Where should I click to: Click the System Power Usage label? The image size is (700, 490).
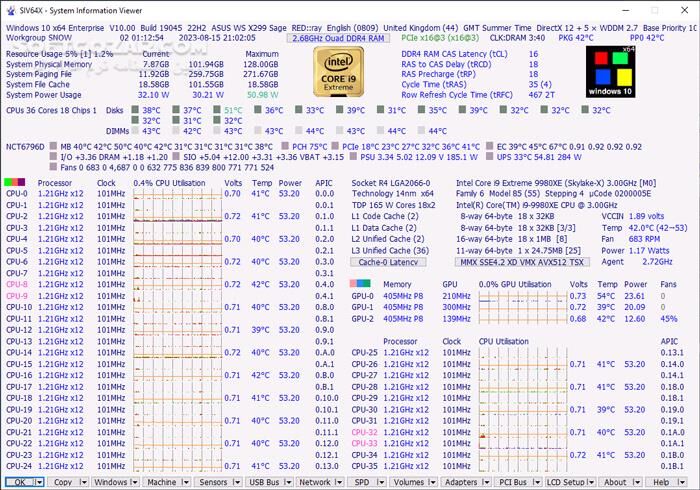tap(44, 95)
